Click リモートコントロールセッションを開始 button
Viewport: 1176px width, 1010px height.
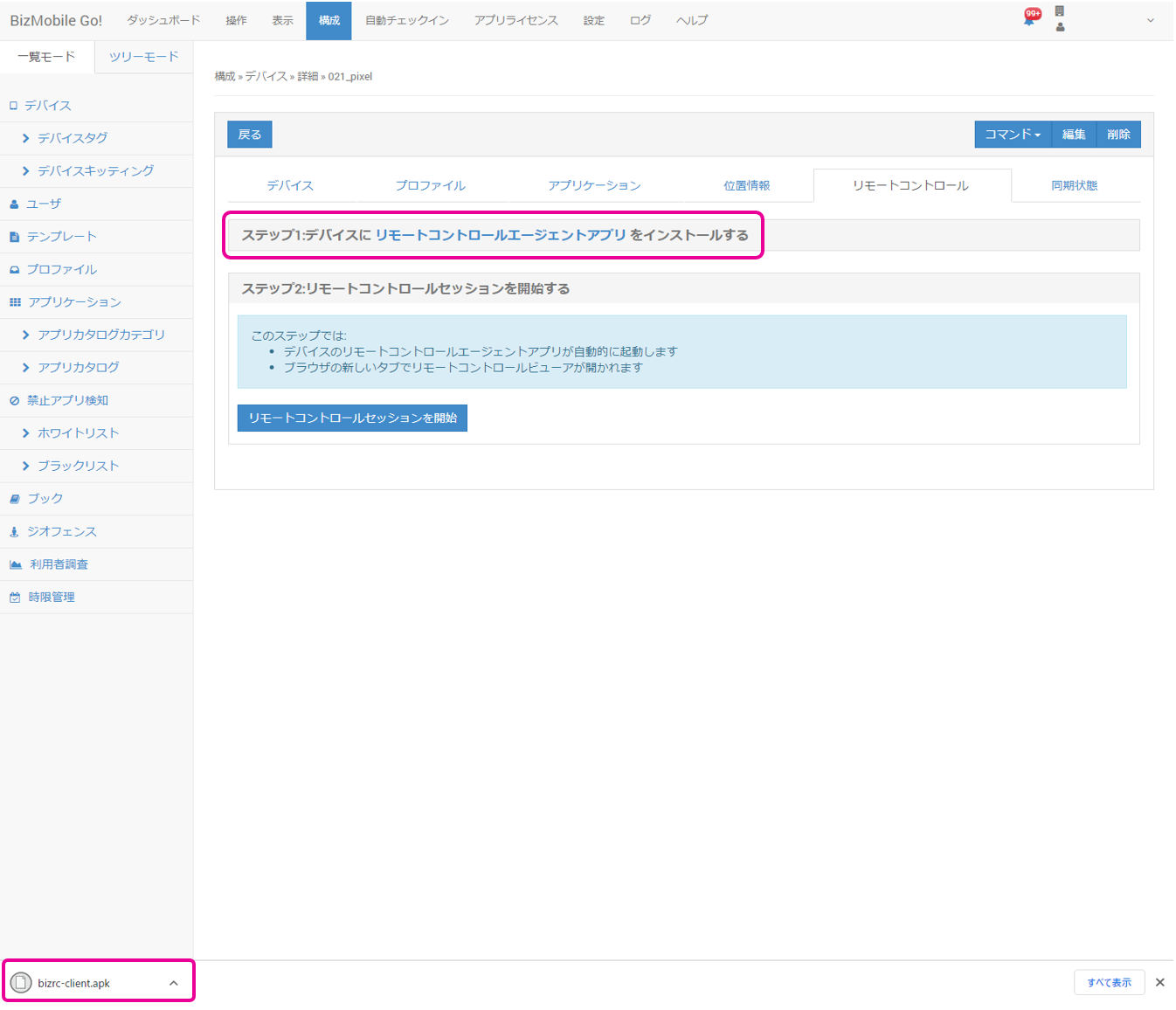[352, 418]
